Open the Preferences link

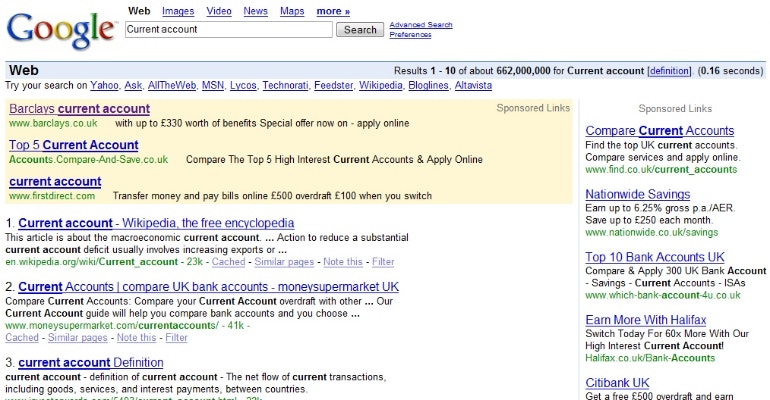click(x=410, y=35)
